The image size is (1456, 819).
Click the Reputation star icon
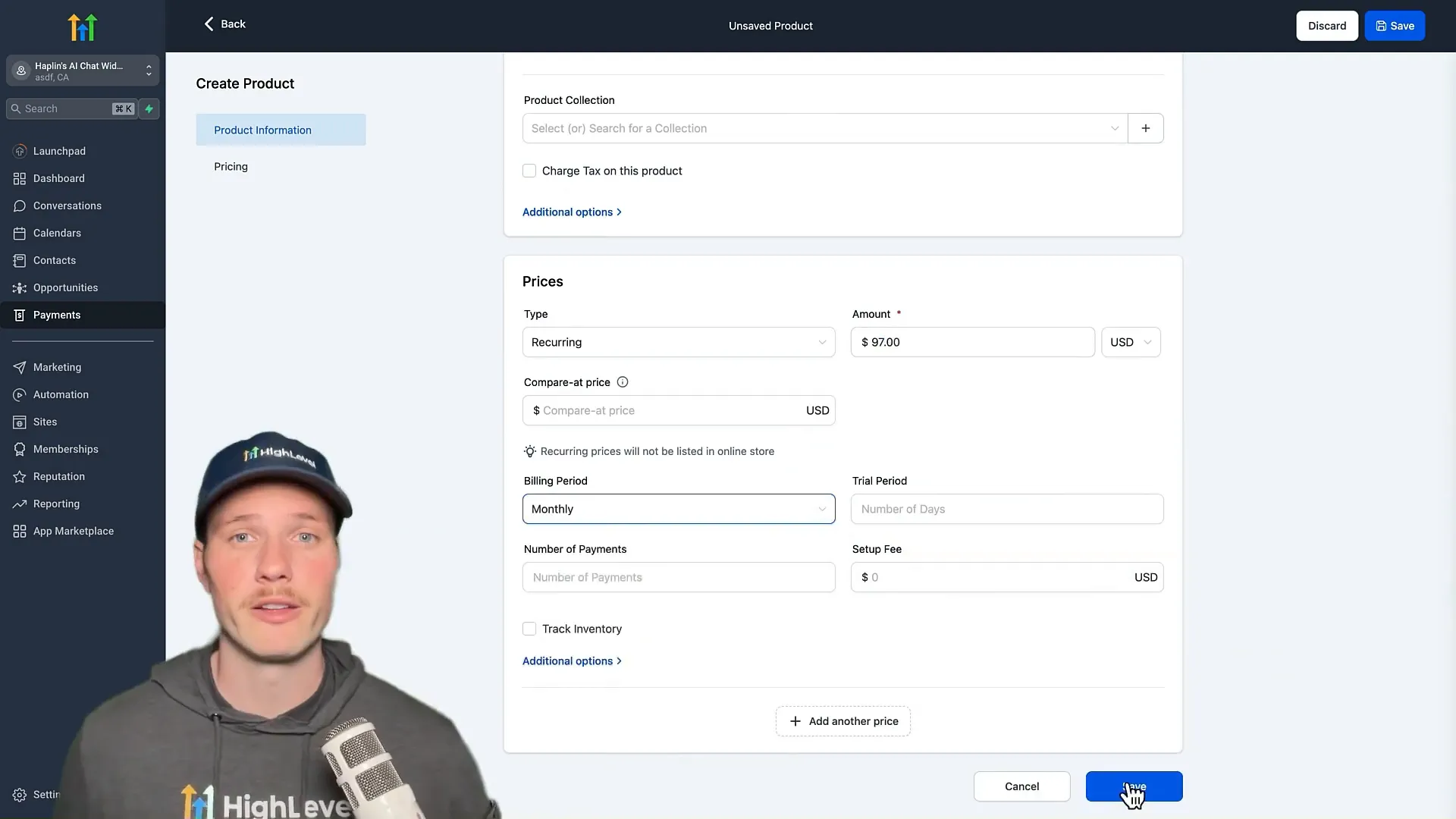20,476
